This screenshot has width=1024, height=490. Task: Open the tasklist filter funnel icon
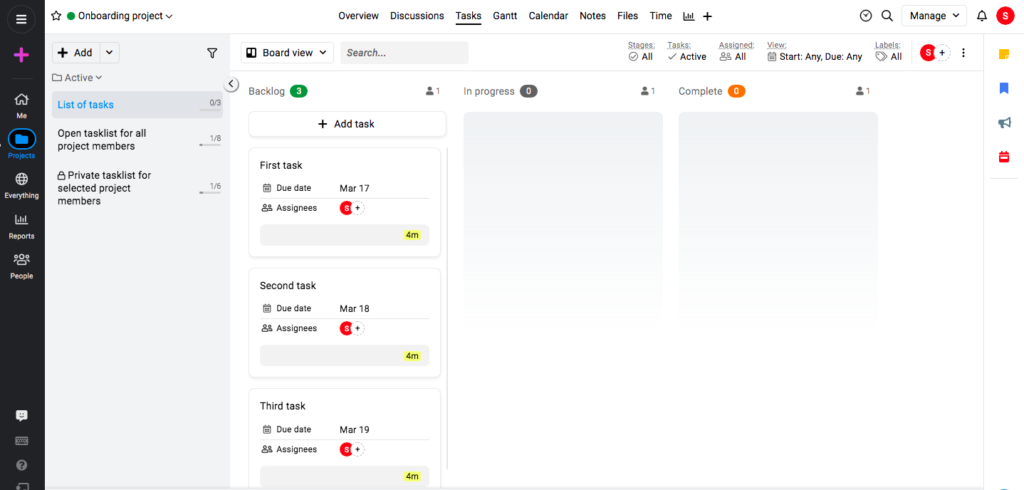[212, 53]
